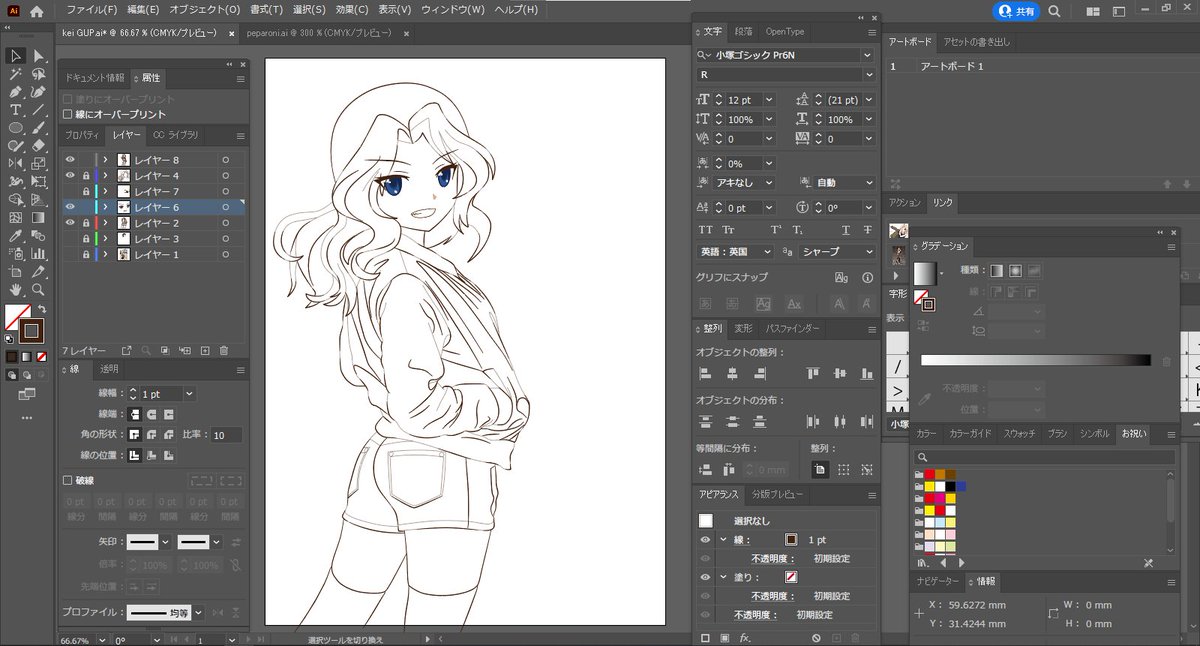The image size is (1200, 646).
Task: Select the Paintbrush tool
Action: [x=39, y=128]
